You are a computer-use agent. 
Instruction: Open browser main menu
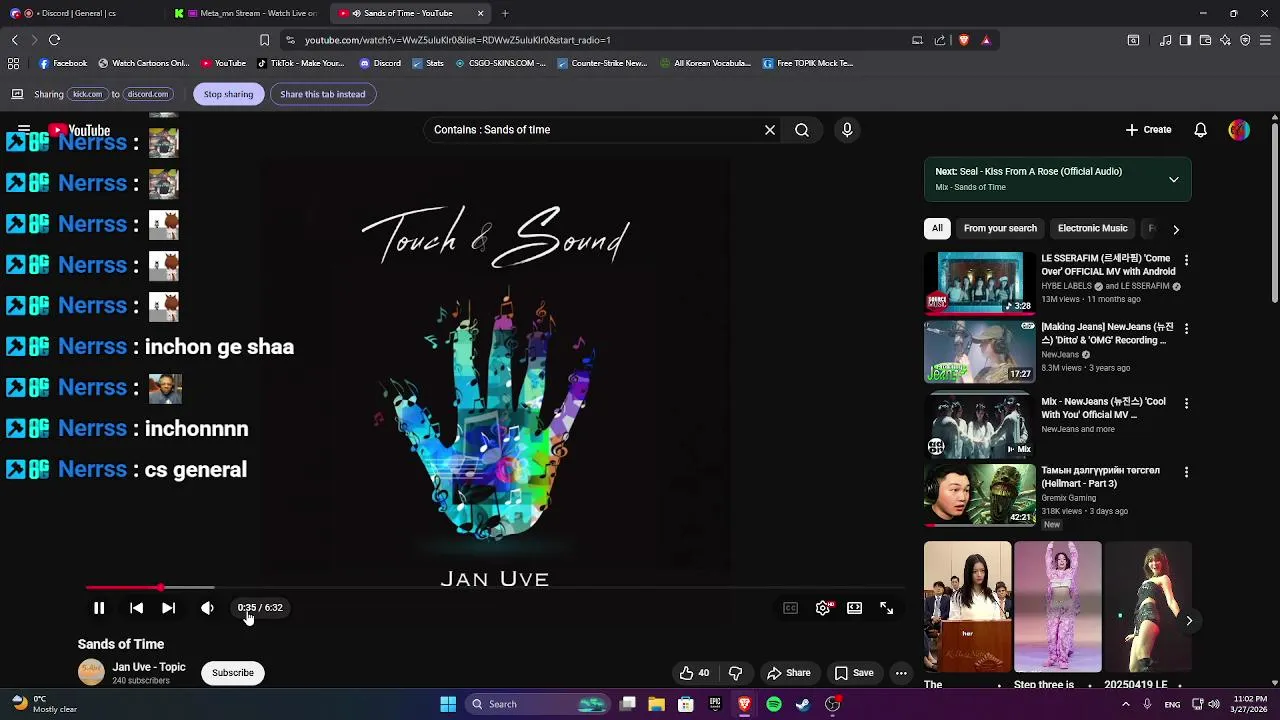click(x=1265, y=40)
